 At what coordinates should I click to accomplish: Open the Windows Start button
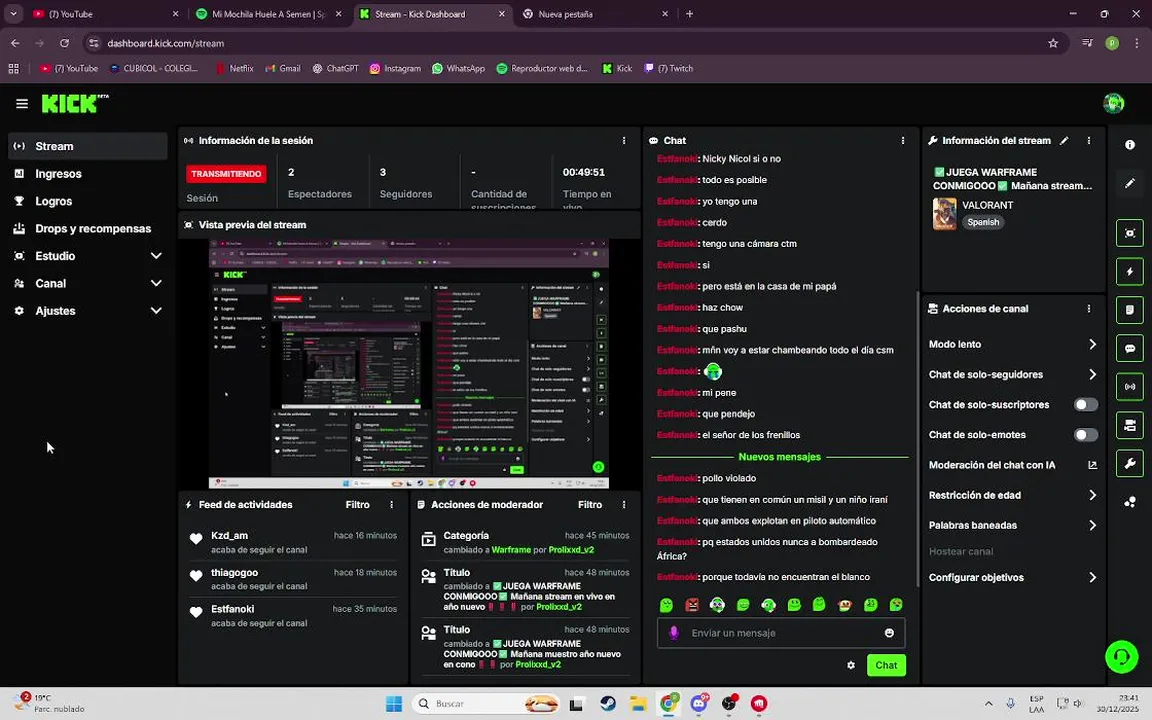[x=394, y=704]
